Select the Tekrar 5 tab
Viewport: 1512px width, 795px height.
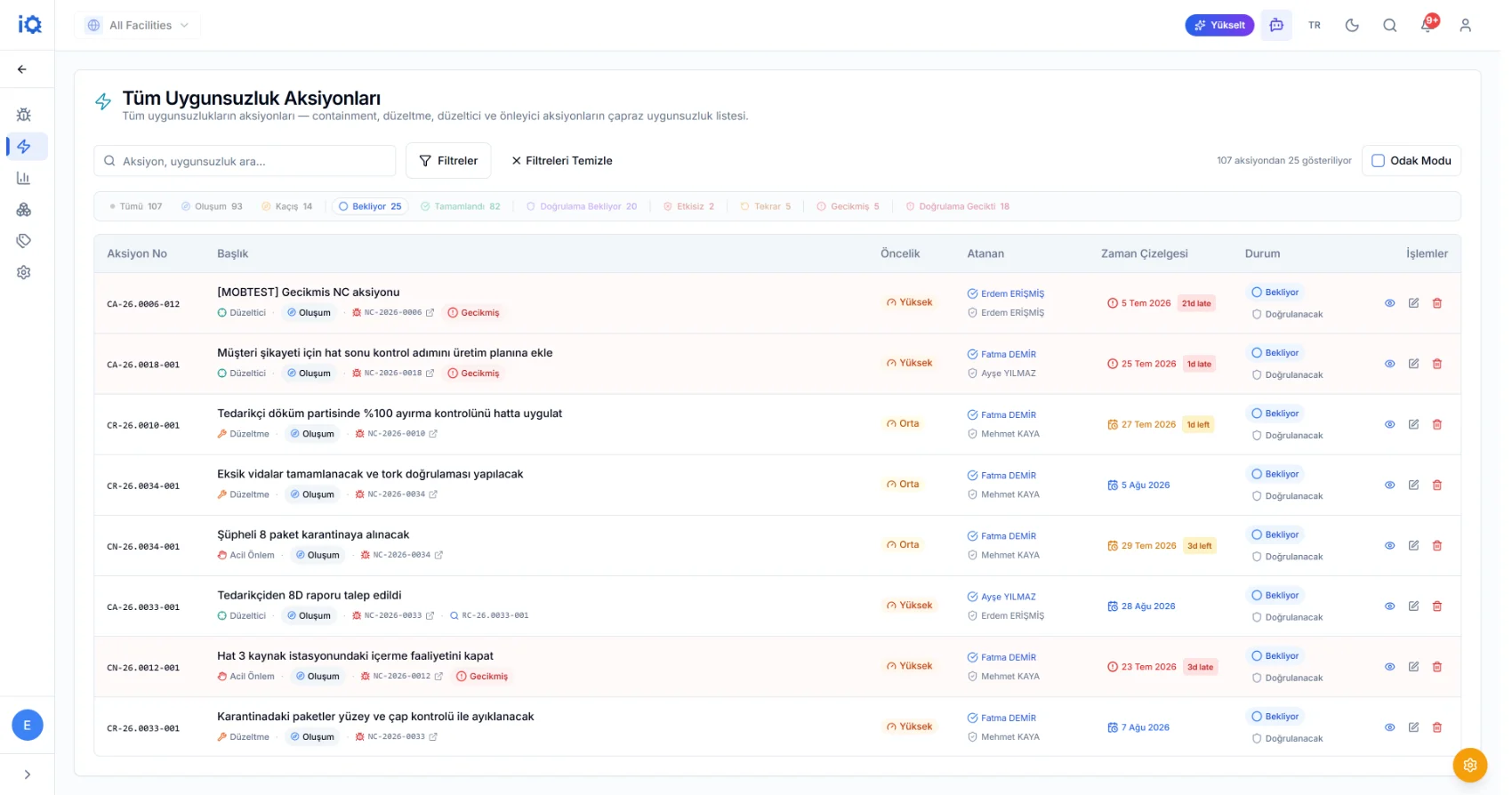coord(765,206)
